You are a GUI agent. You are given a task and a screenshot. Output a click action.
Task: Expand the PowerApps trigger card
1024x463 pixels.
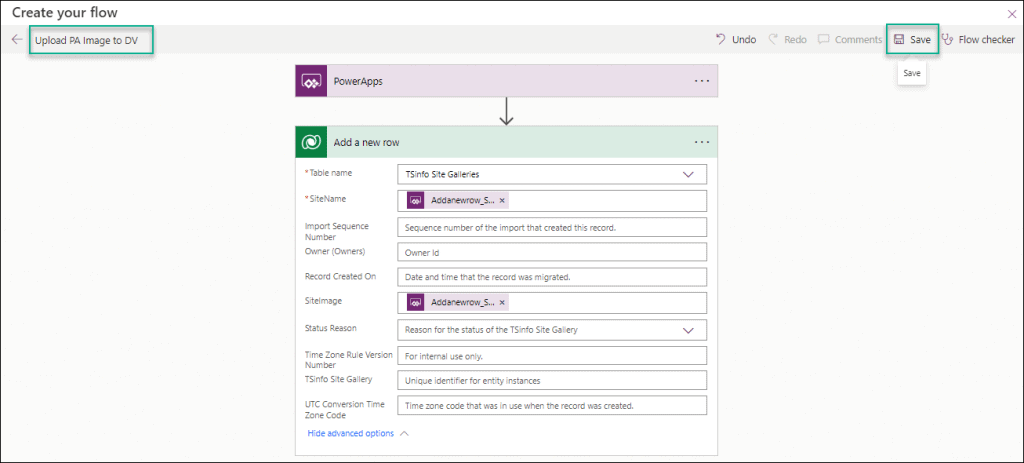pyautogui.click(x=506, y=81)
